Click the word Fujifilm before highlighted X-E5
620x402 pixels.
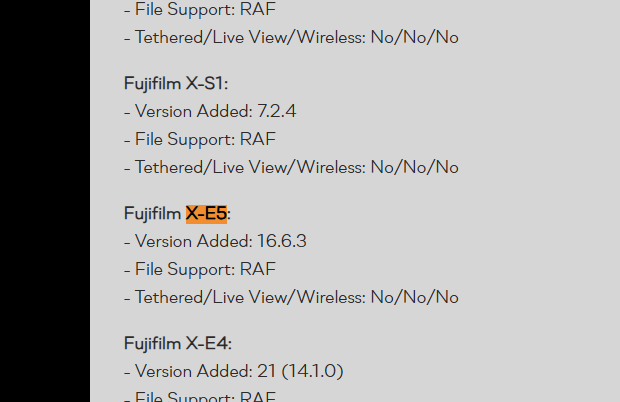tap(152, 213)
